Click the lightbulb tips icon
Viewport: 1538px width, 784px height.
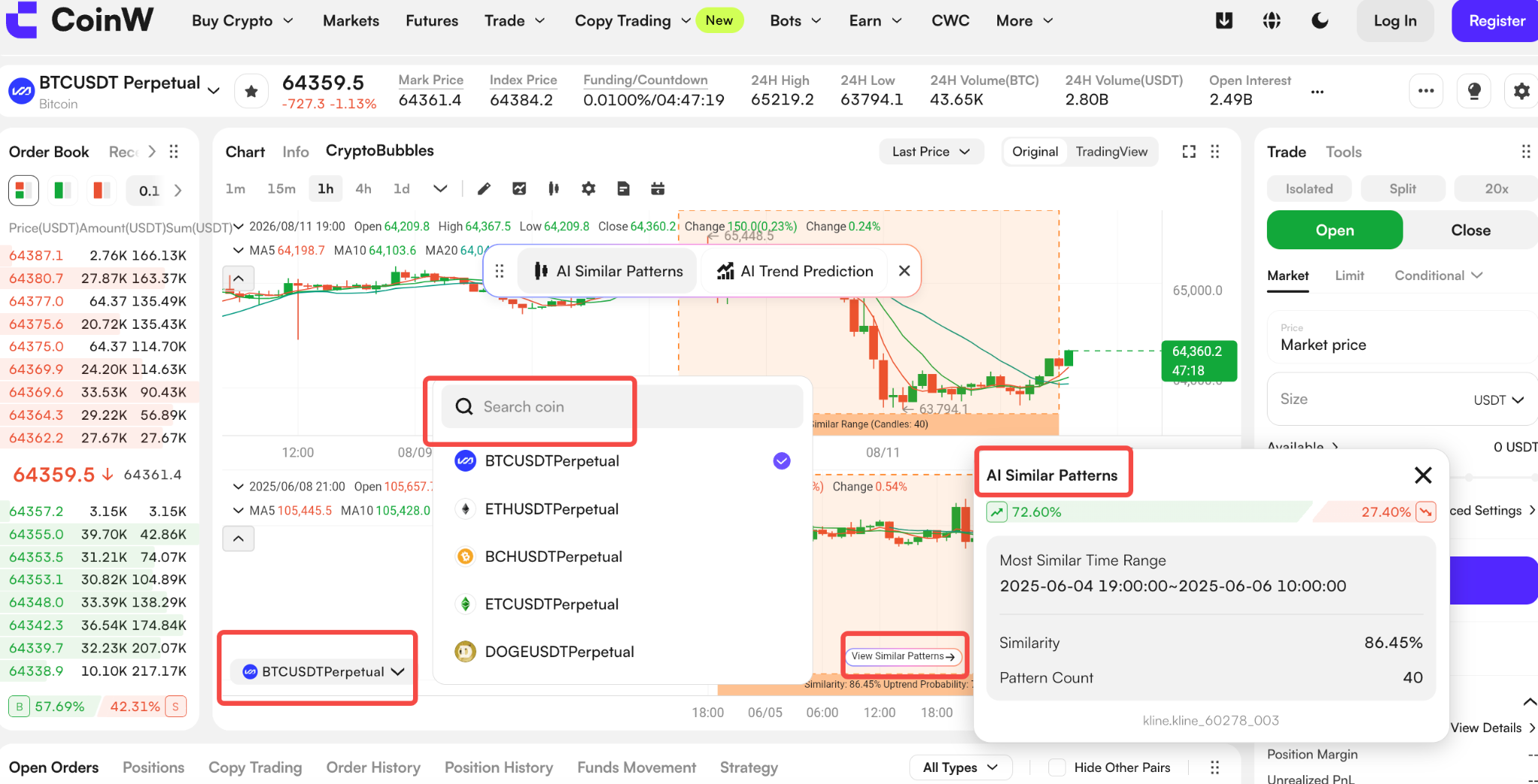click(x=1474, y=92)
